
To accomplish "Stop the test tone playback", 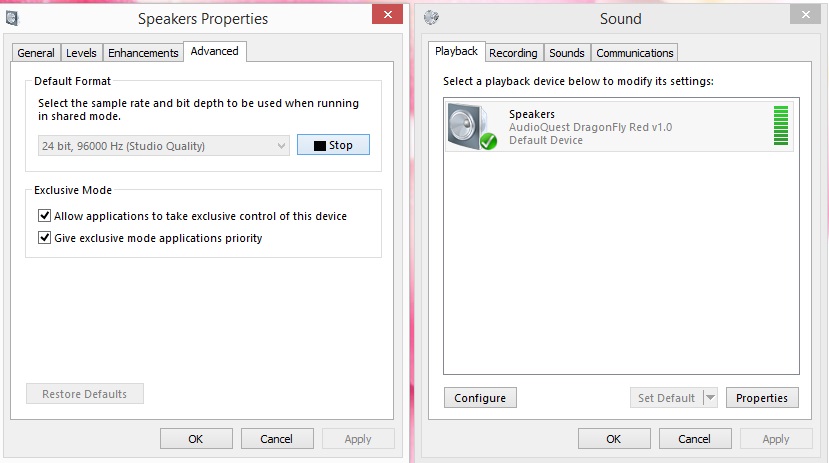I will (333, 145).
